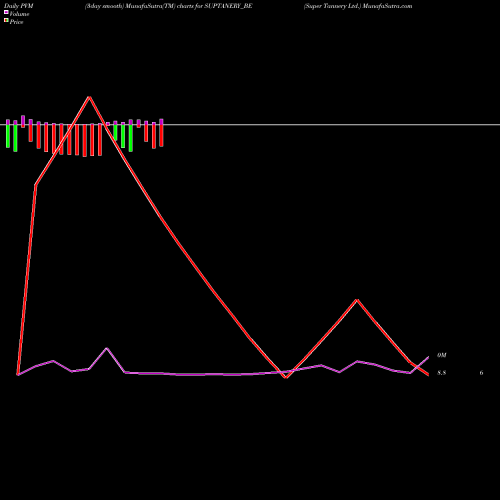The height and width of the screenshot is (500, 500).
Task: Click the Price legend swatch
Action: [6, 21]
